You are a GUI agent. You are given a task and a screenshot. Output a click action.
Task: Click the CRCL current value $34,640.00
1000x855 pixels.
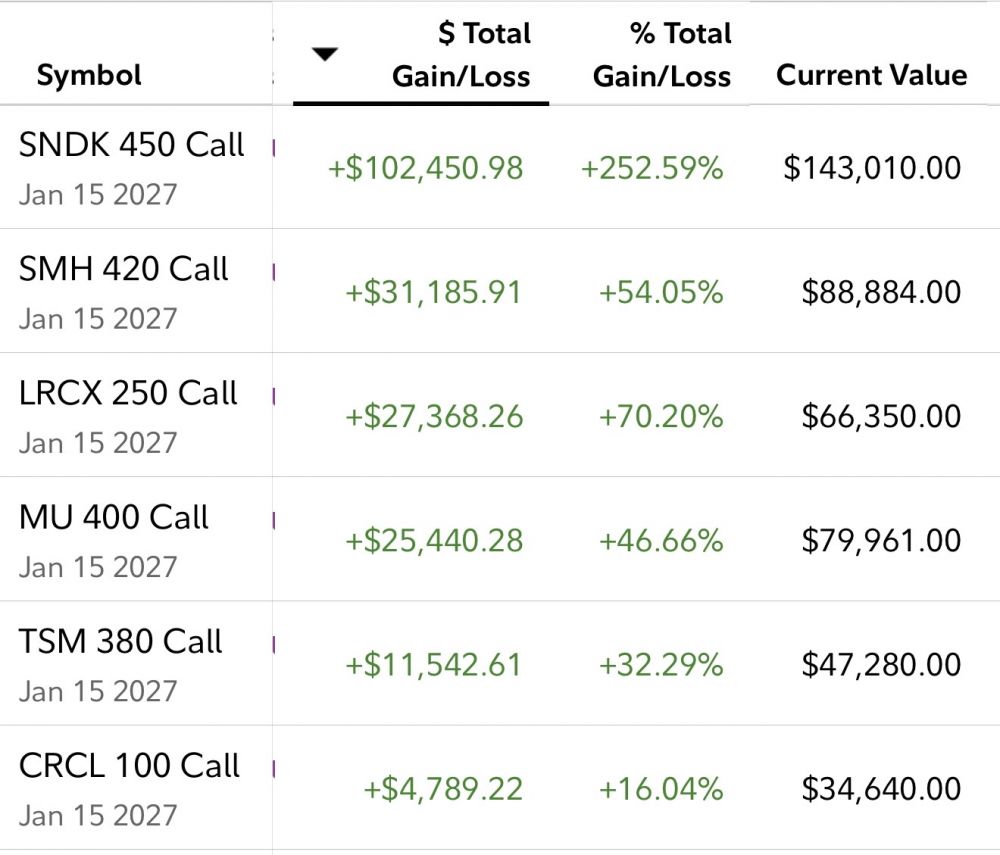(x=881, y=789)
